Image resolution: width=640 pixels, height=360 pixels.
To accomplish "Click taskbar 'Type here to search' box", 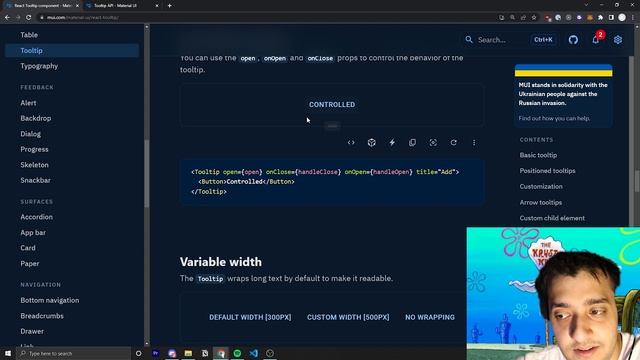I will coord(73,353).
